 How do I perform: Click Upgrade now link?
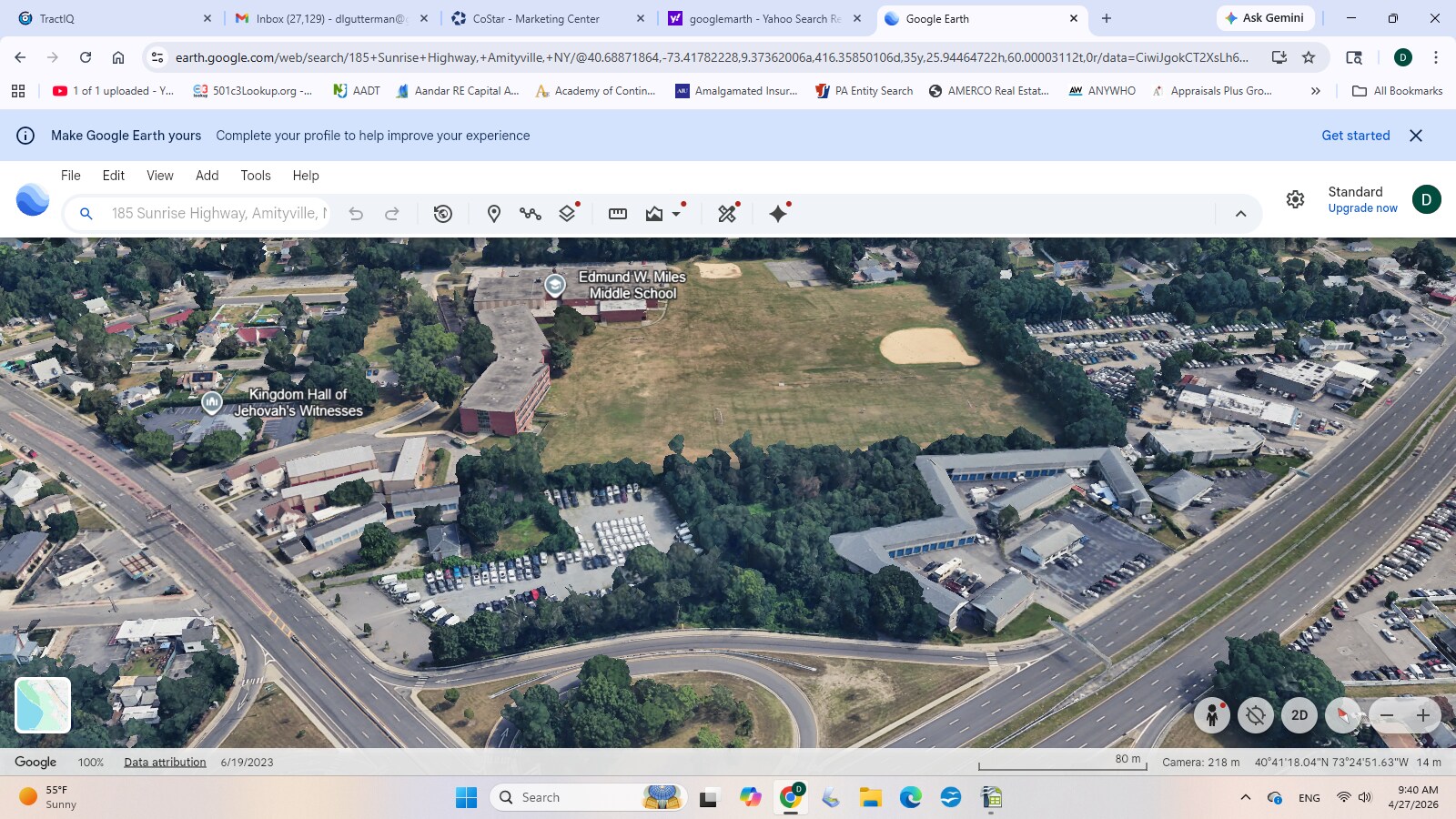tap(1362, 208)
